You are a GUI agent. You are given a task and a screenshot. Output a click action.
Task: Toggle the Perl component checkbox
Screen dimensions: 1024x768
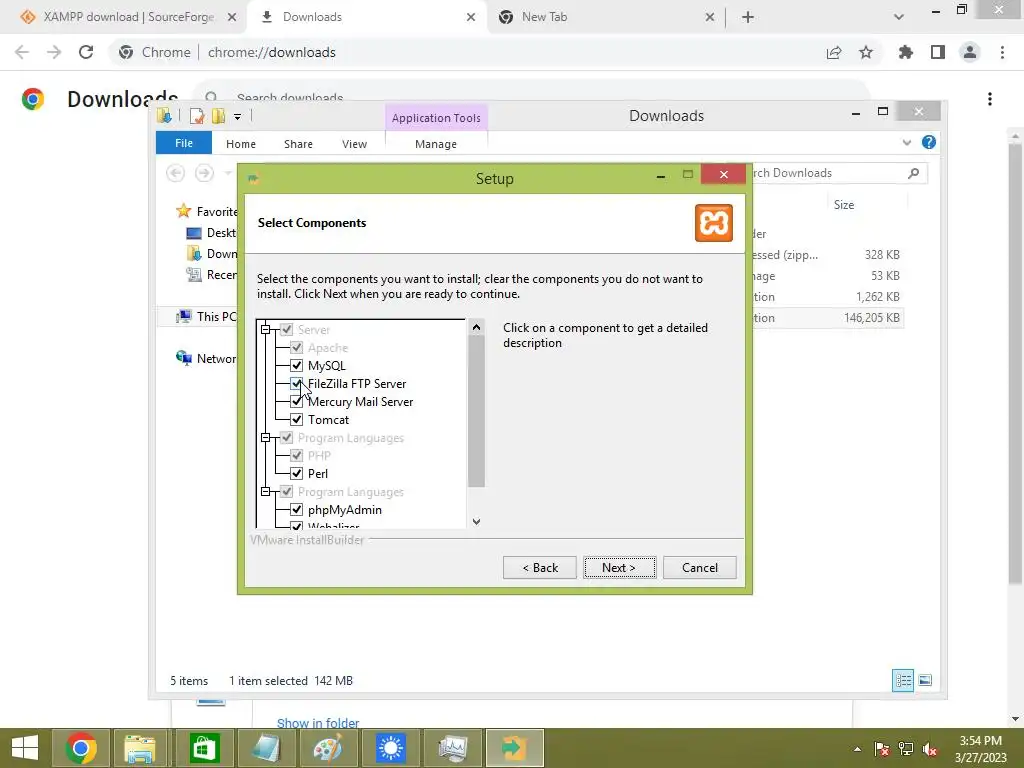[x=296, y=473]
